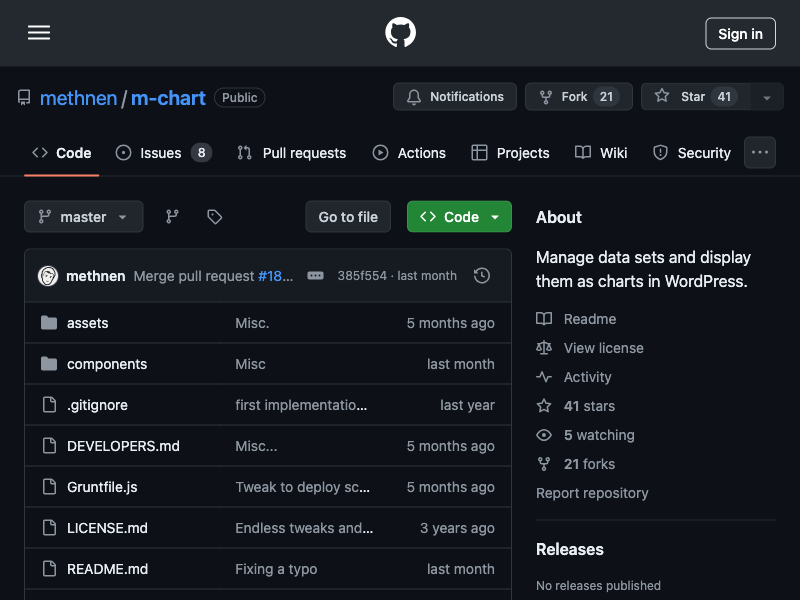The width and height of the screenshot is (800, 600).
Task: Click the components folder icon
Action: tap(49, 364)
